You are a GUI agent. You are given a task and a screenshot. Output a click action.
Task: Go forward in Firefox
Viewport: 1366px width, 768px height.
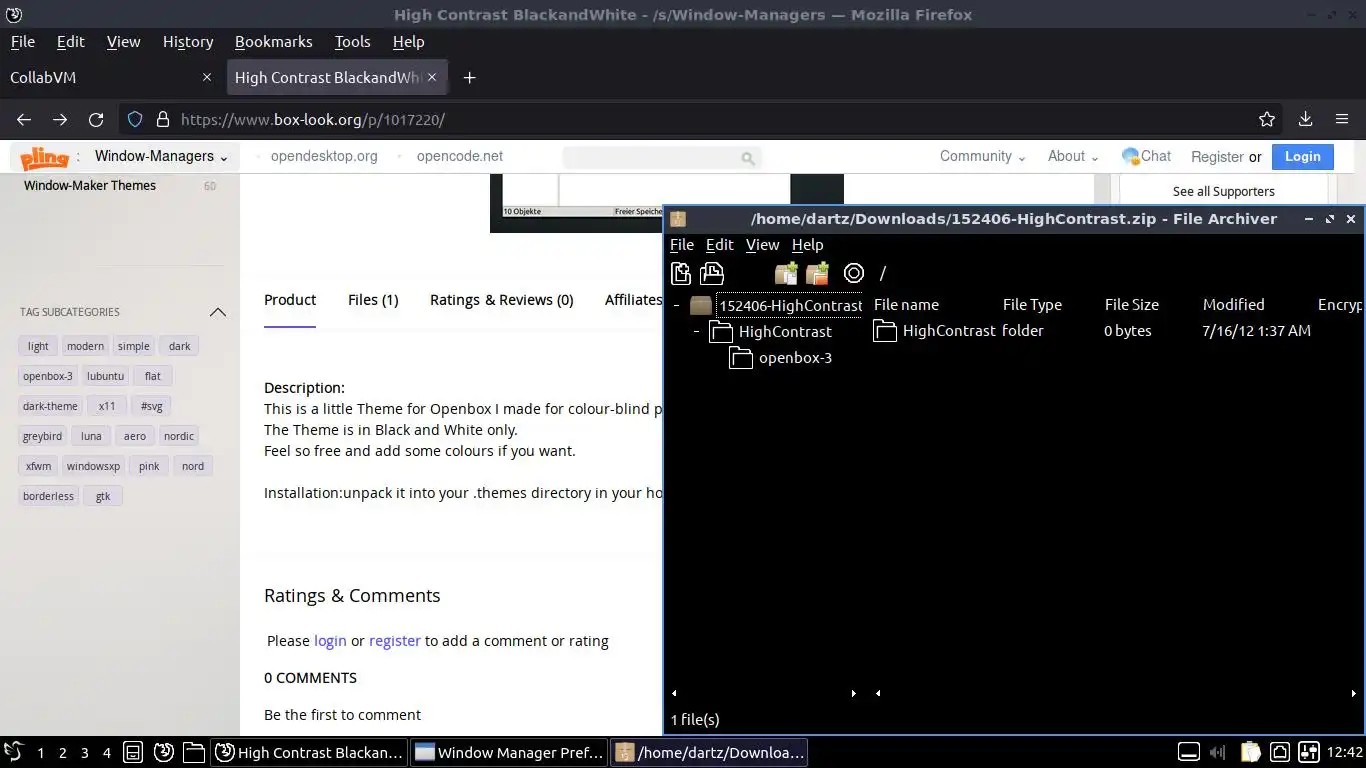point(60,119)
